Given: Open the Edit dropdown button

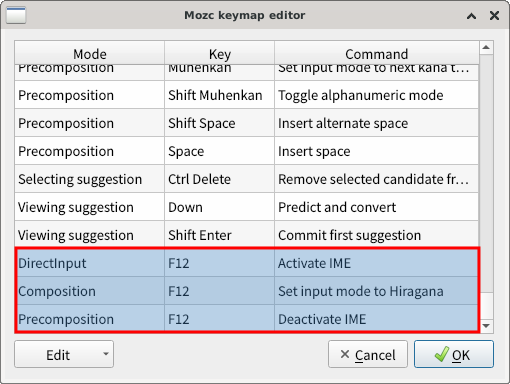Looking at the screenshot, I should [x=64, y=354].
